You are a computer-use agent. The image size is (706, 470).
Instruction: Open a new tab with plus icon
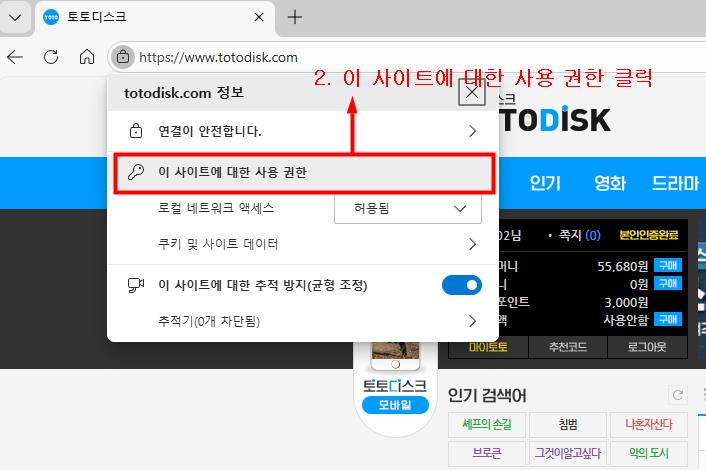pyautogui.click(x=295, y=17)
